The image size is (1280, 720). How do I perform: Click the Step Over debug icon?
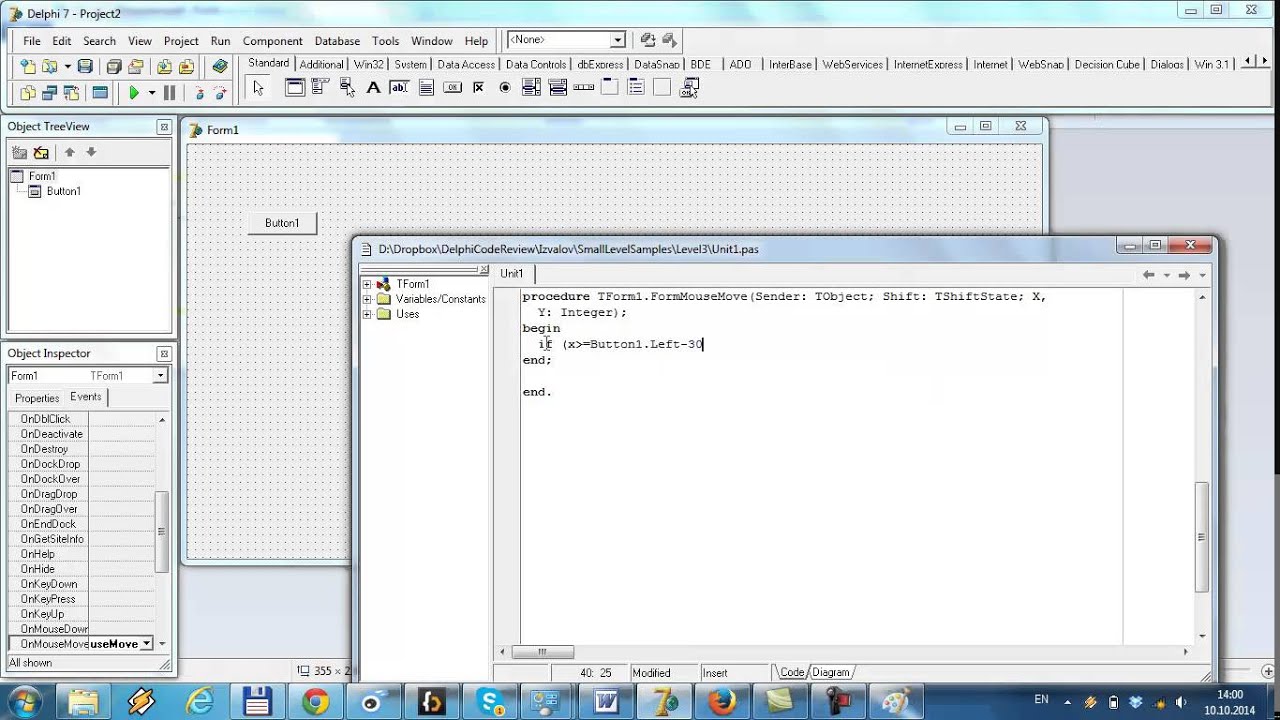tap(220, 93)
